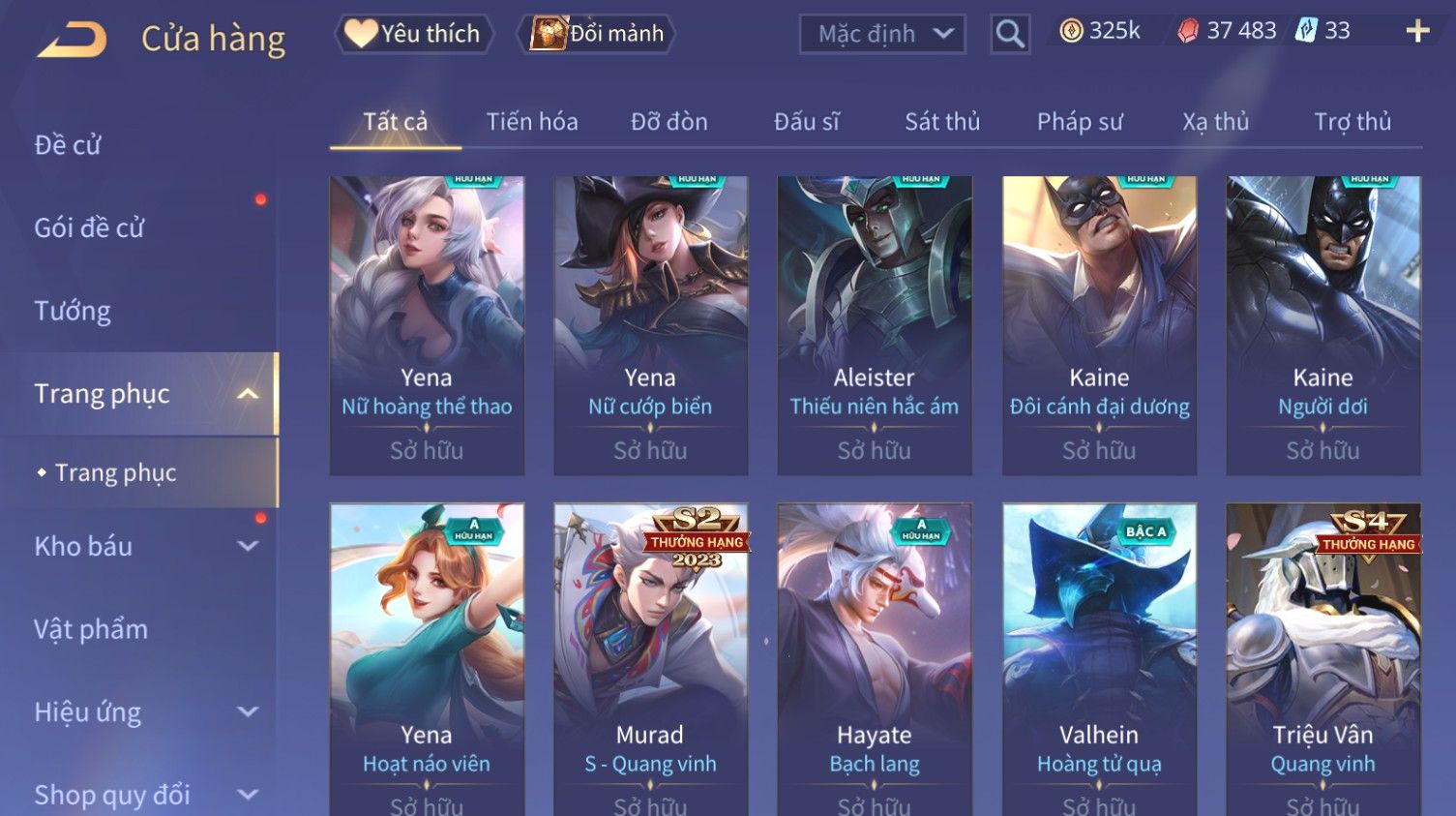Screen dimensions: 1456x816
Task: Tap the red ruby 37 483 balance
Action: coord(1227,31)
